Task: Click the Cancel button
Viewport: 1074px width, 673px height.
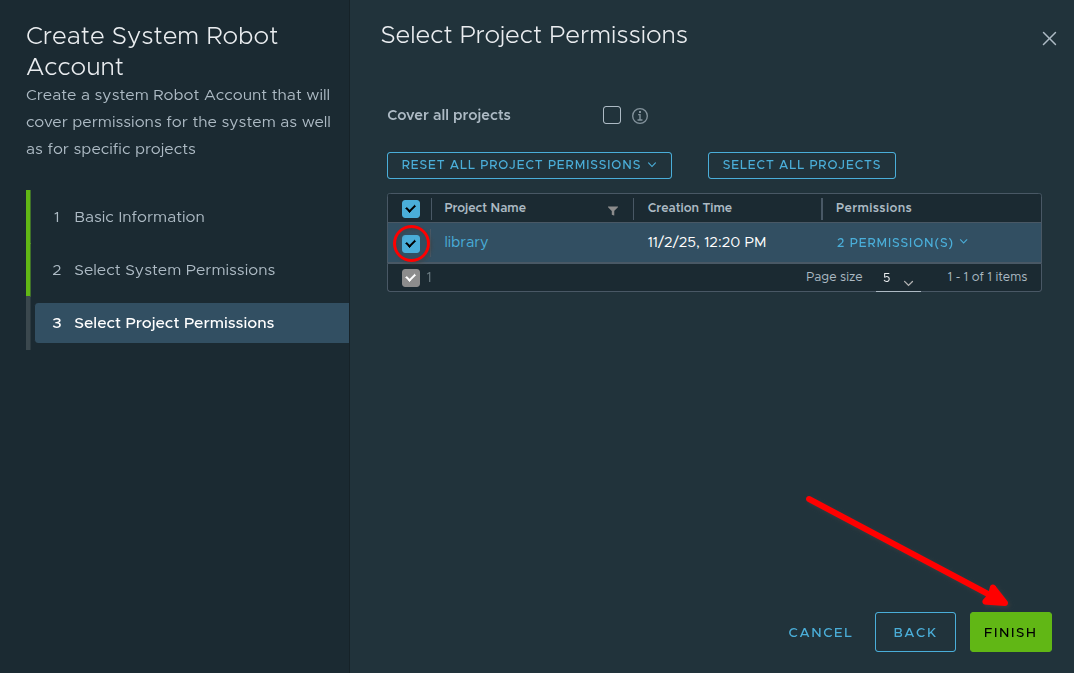Action: [x=820, y=632]
